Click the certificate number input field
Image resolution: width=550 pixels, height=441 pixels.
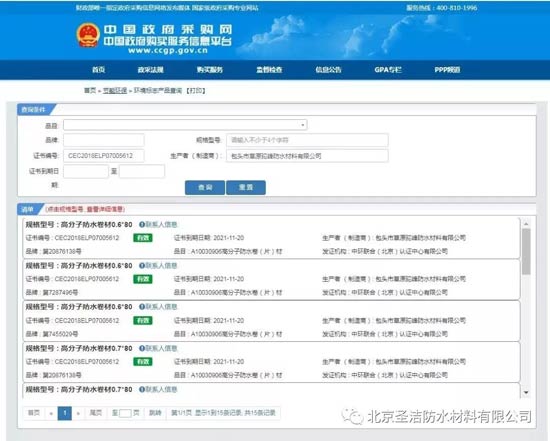click(104, 156)
